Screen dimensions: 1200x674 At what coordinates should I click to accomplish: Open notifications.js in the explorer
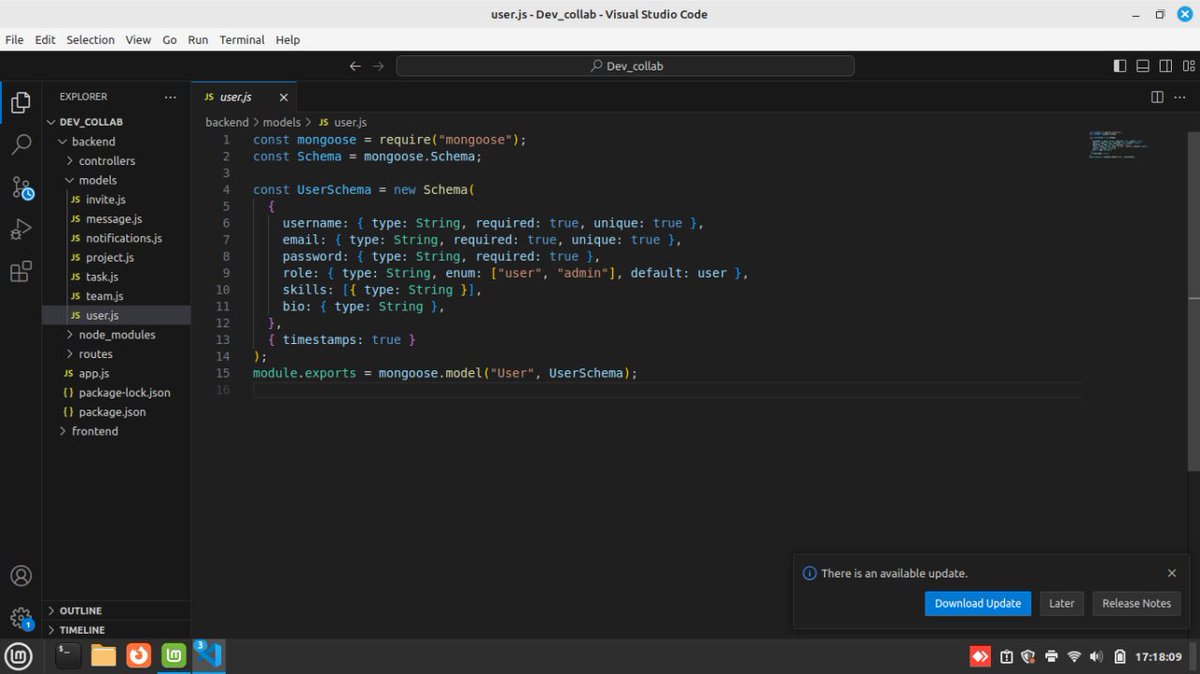116,238
